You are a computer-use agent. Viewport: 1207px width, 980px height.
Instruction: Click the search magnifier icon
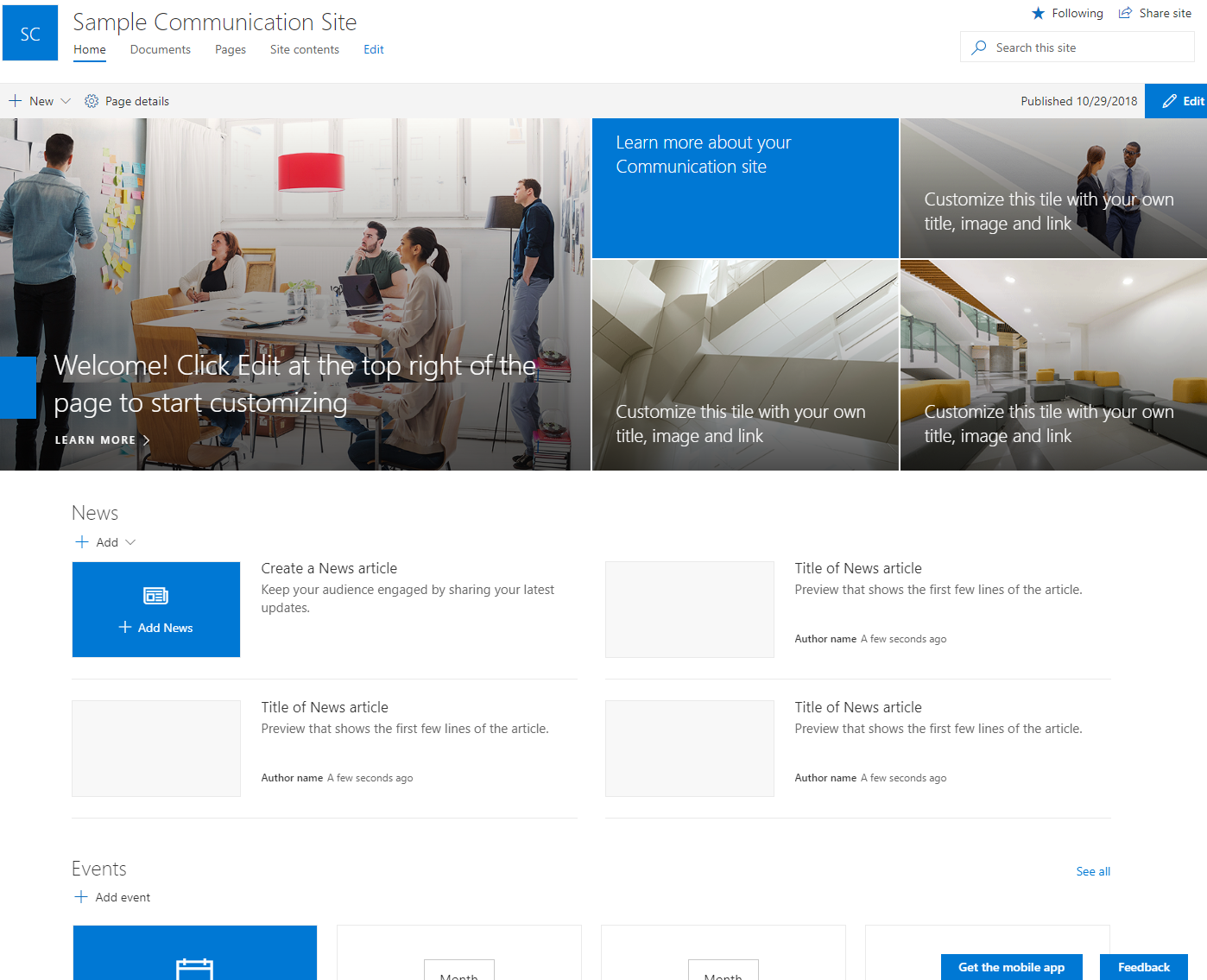(979, 47)
